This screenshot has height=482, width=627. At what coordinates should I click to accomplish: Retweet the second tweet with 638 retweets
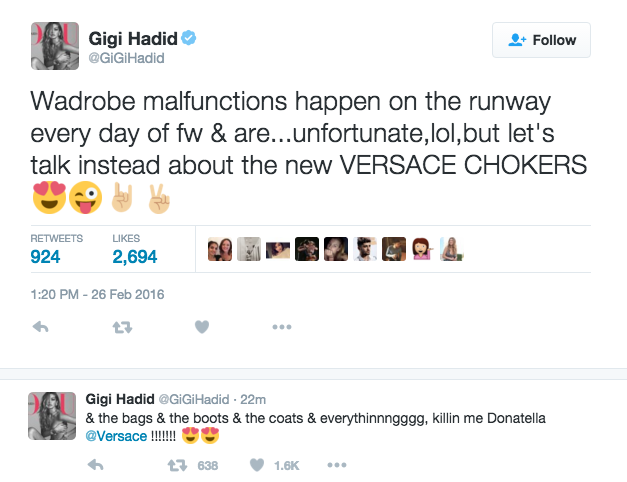[x=176, y=465]
